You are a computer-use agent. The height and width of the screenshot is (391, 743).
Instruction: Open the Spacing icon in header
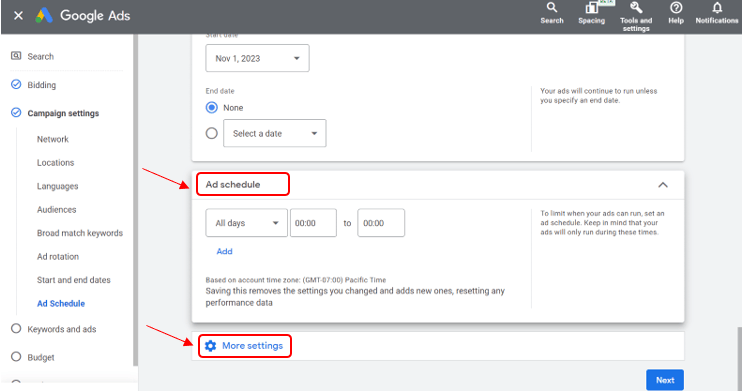tap(591, 8)
